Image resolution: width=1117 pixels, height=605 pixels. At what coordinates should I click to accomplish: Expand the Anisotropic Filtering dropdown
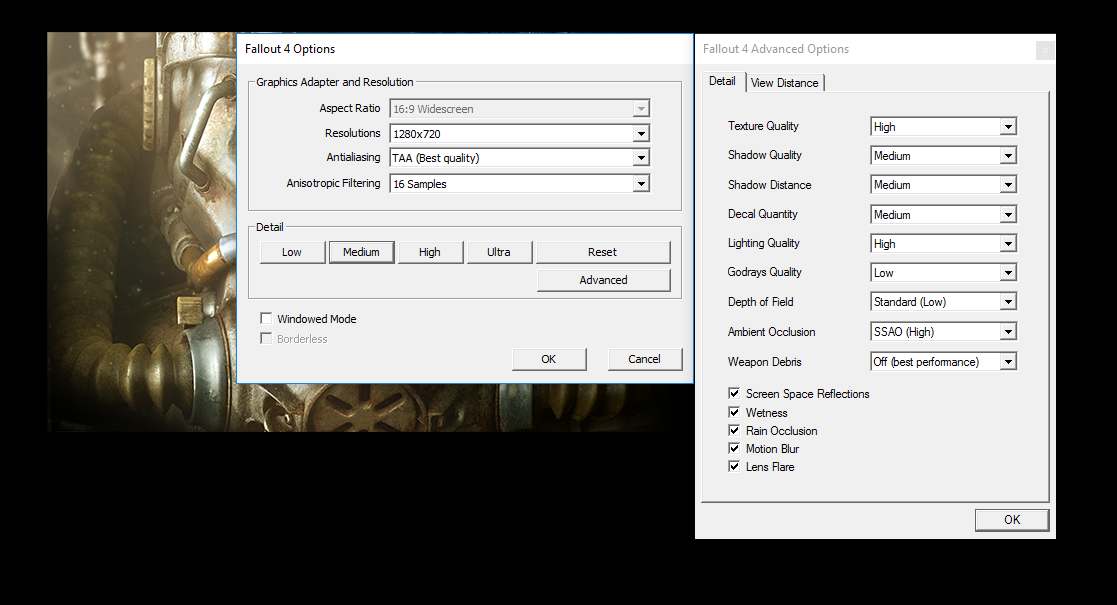pyautogui.click(x=519, y=184)
